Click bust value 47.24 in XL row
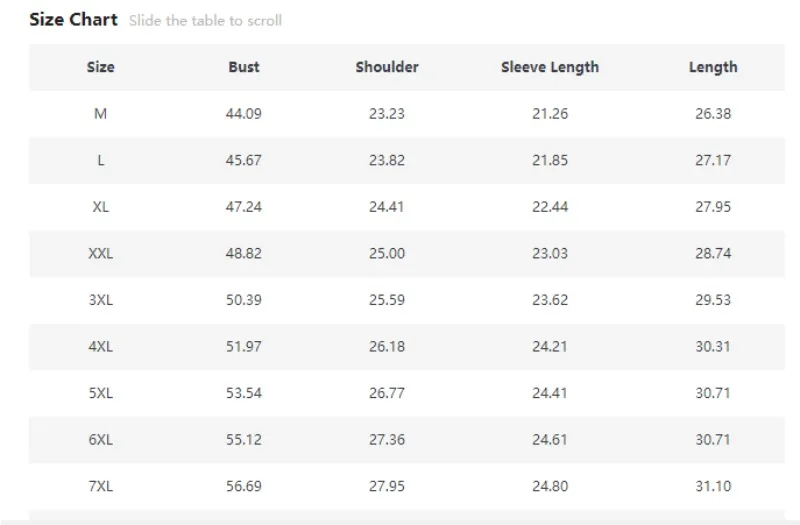This screenshot has width=800, height=525. (244, 207)
